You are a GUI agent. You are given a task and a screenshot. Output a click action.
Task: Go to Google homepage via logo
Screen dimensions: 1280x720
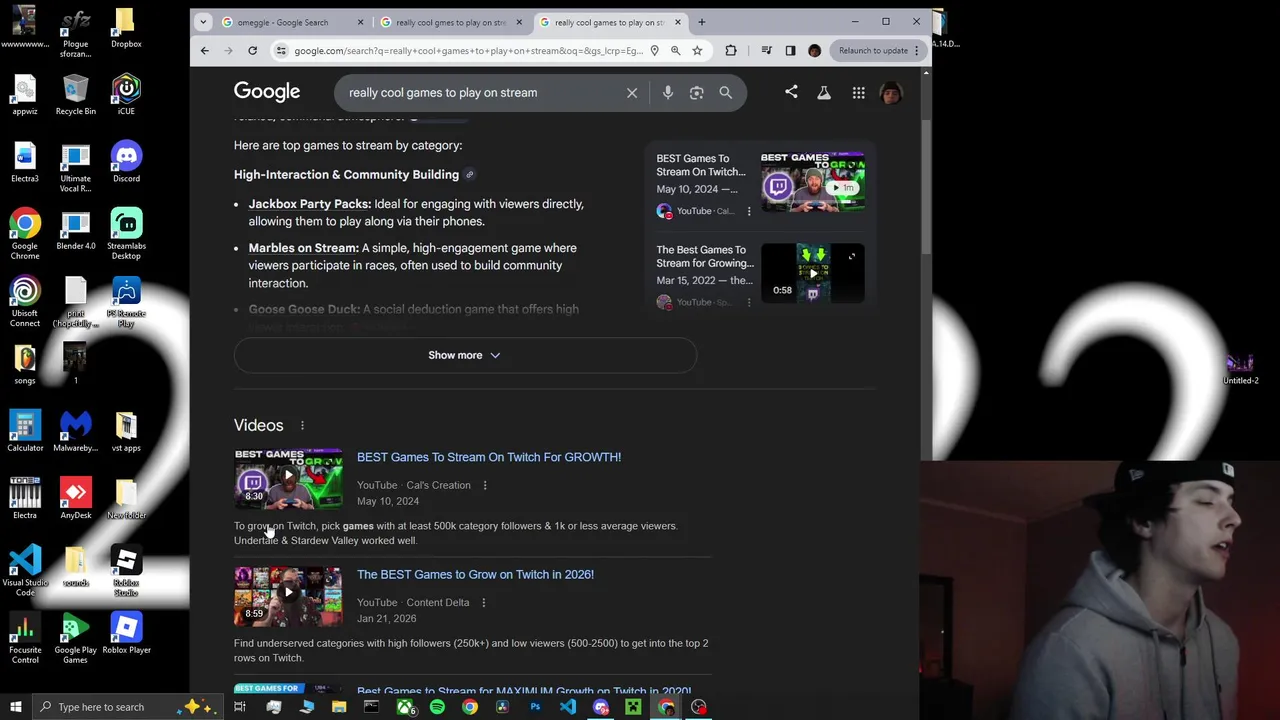tap(267, 92)
